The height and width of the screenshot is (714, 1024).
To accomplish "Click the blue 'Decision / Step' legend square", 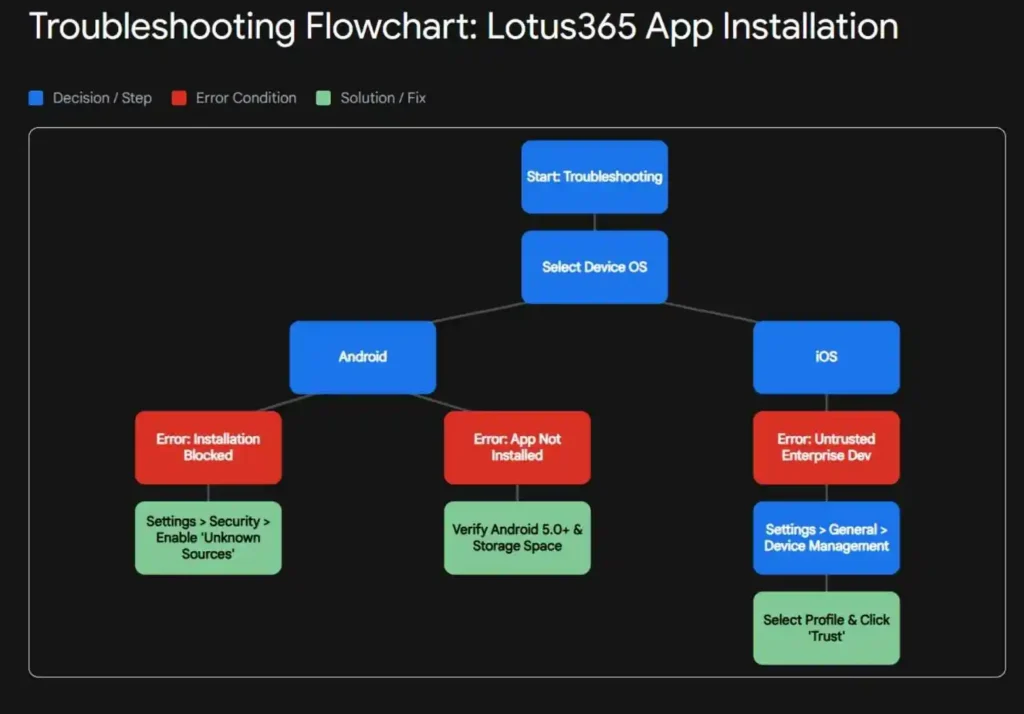I will 37,97.
